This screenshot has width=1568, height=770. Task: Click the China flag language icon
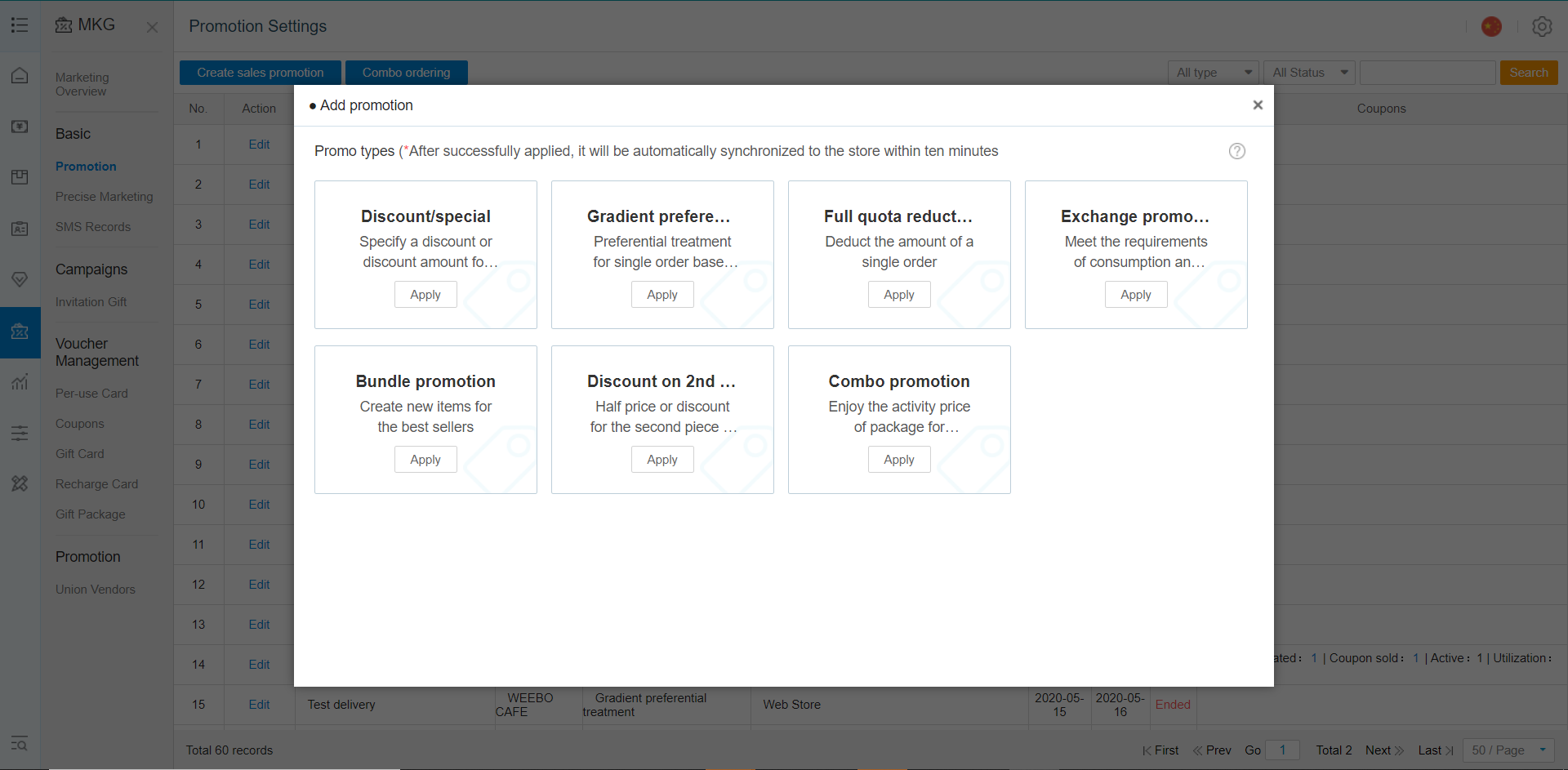(x=1491, y=26)
